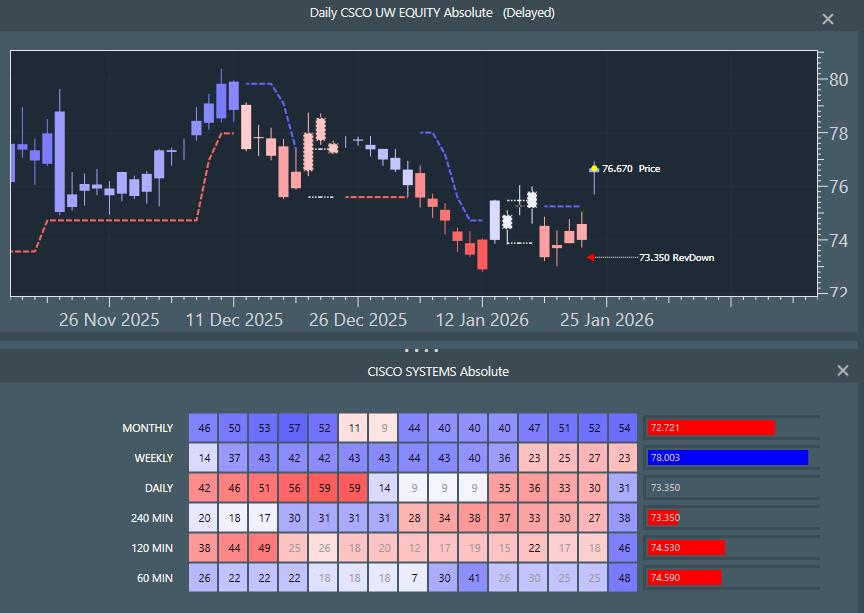Click the blue 78.003 bar for WEEKLY
The height and width of the screenshot is (613, 864).
click(x=727, y=458)
